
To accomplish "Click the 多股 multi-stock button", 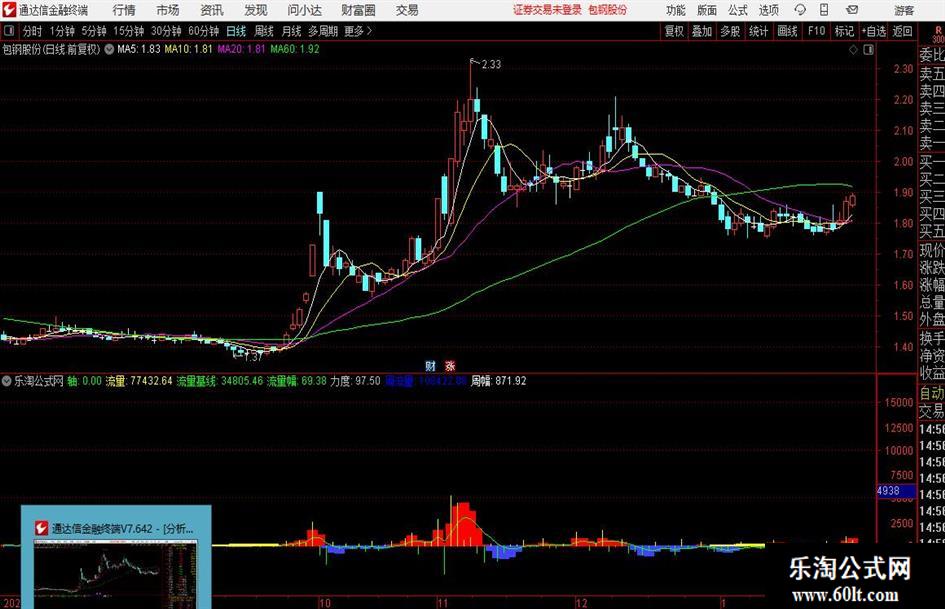I will tap(730, 31).
